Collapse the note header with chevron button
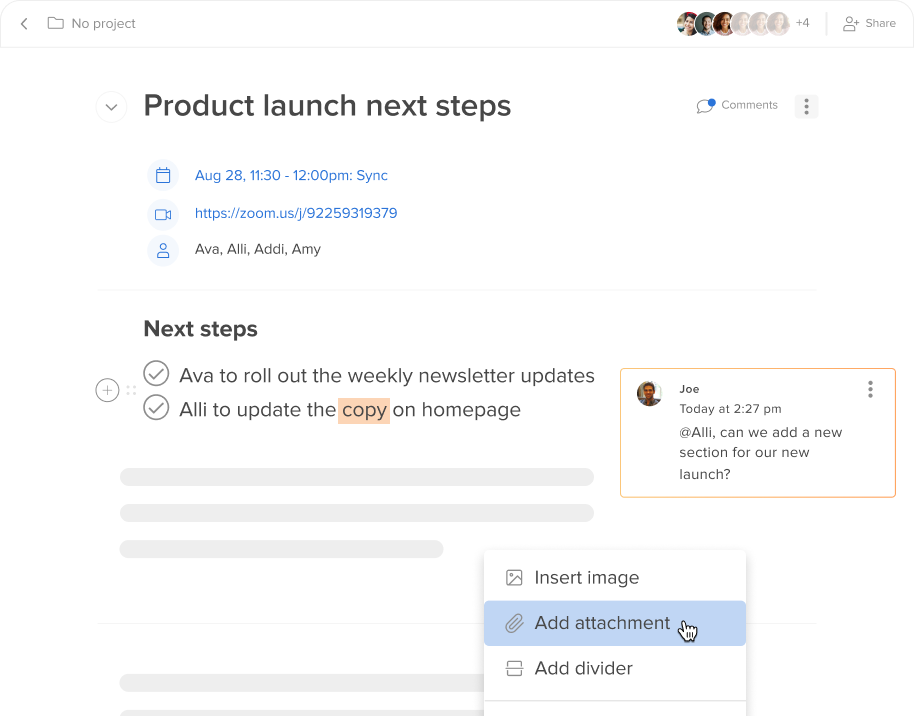This screenshot has width=914, height=716. 111,107
